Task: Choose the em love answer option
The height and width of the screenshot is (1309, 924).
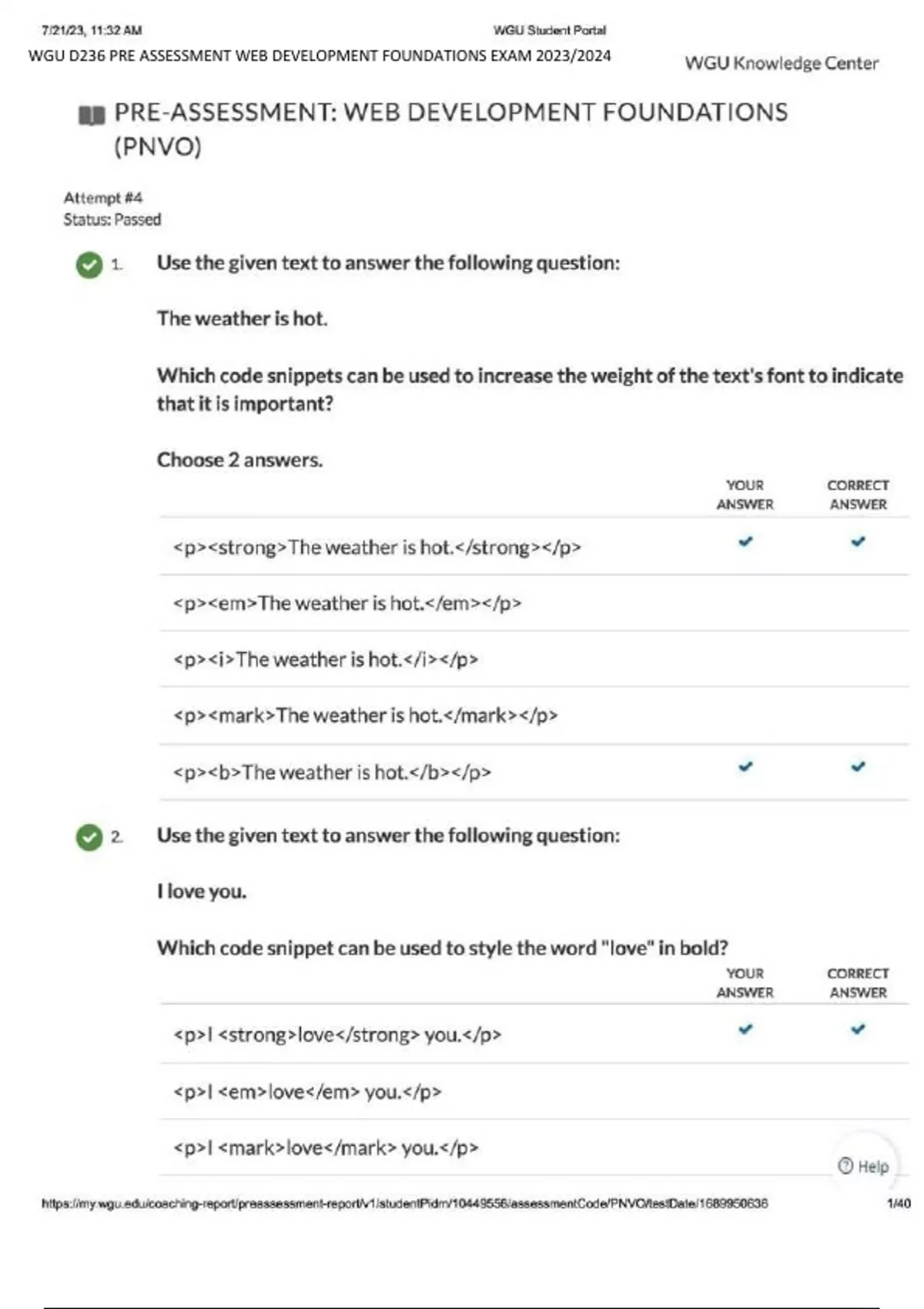Action: [x=307, y=1092]
